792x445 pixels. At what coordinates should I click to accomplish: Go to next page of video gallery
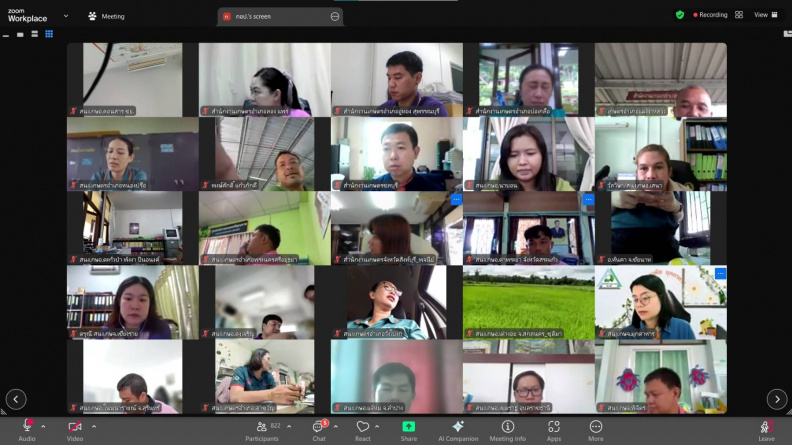click(x=777, y=399)
